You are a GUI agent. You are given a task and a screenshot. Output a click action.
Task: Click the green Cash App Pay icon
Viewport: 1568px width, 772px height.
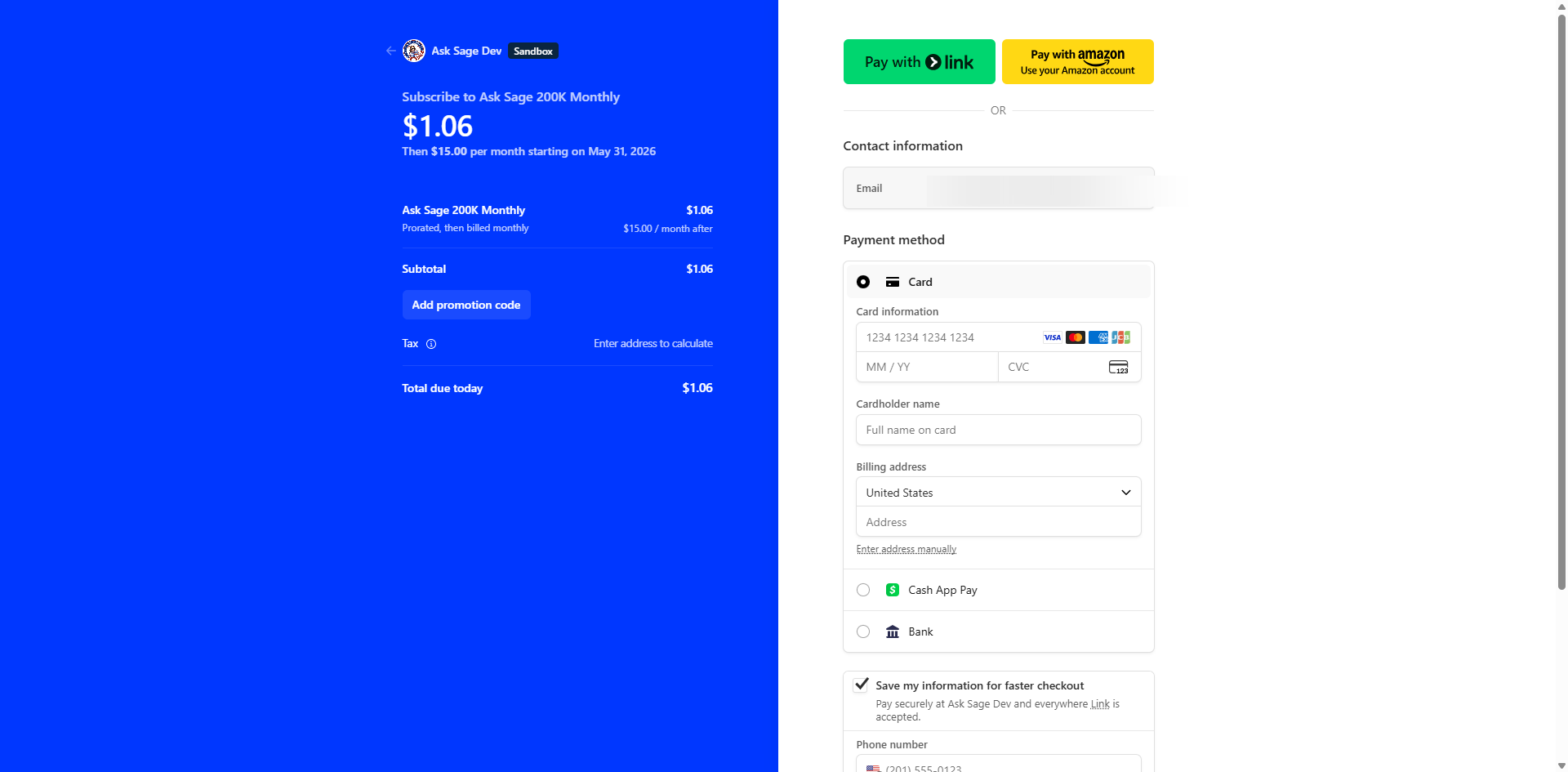pyautogui.click(x=893, y=590)
